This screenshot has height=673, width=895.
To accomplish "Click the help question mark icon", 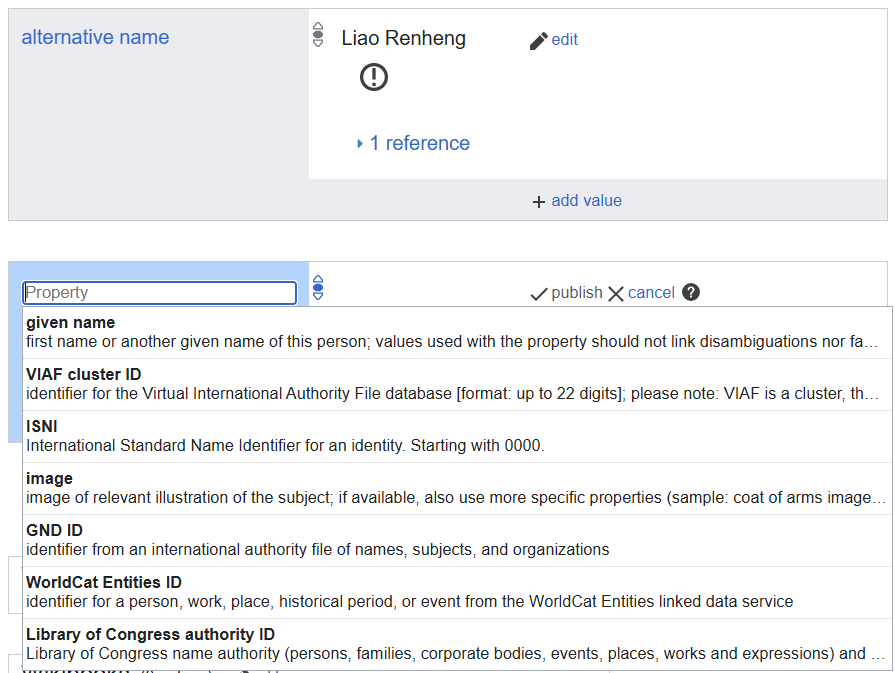I will point(691,292).
